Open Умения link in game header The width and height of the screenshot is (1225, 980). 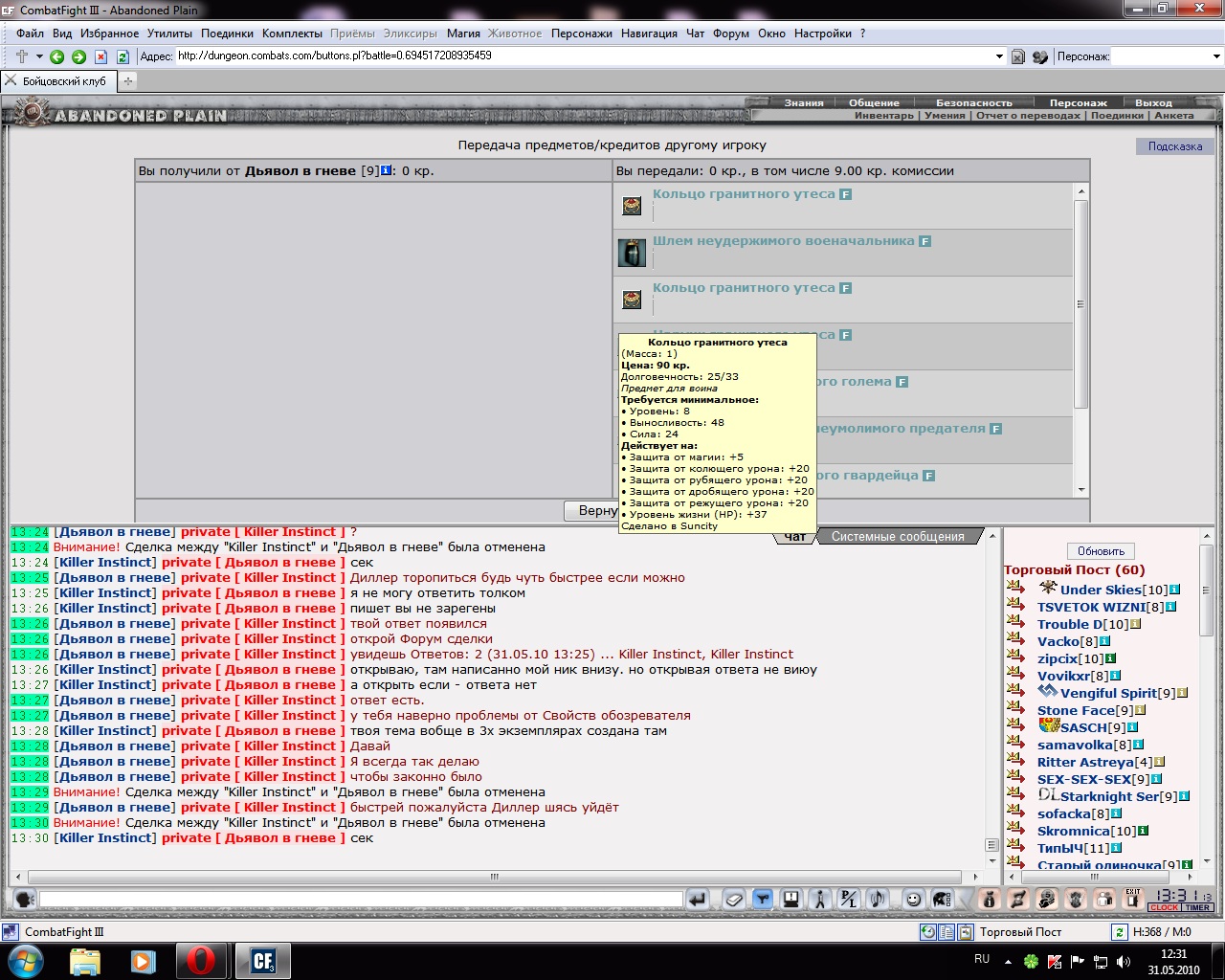945,116
